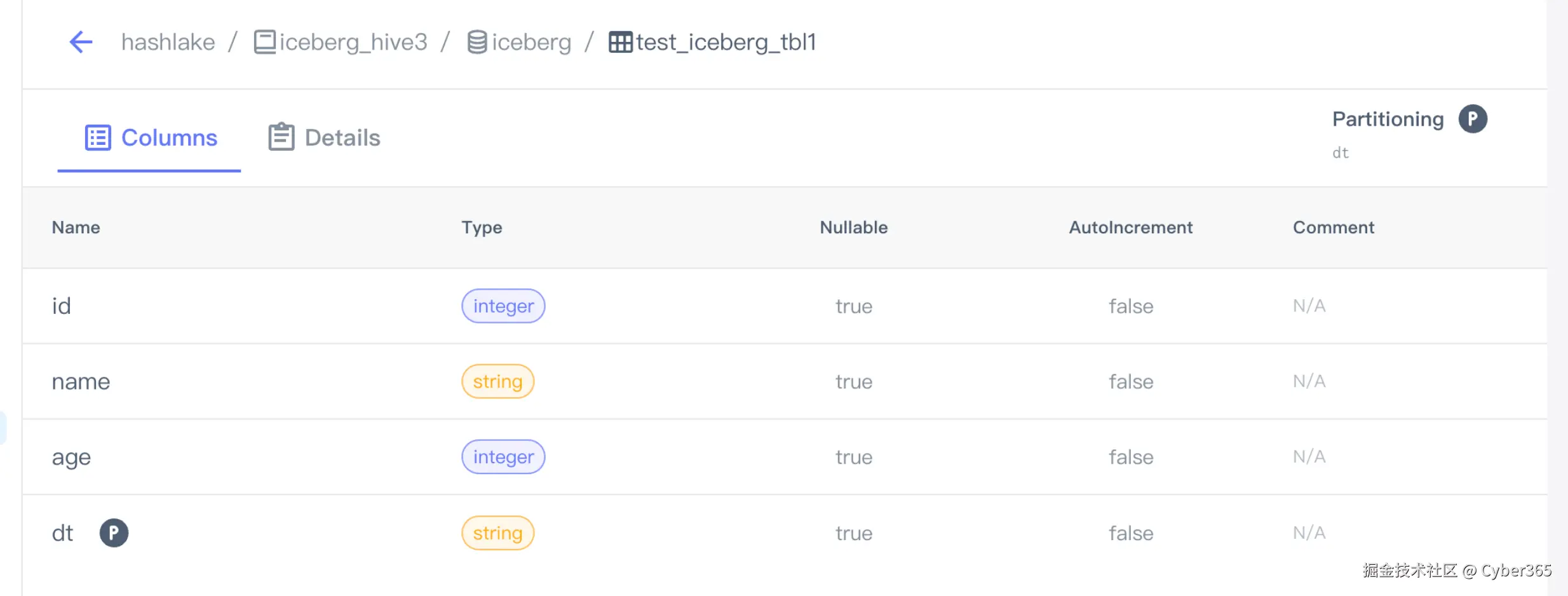Screen dimensions: 1568x596
Task: Switch to the Details tab
Action: pyautogui.click(x=342, y=138)
